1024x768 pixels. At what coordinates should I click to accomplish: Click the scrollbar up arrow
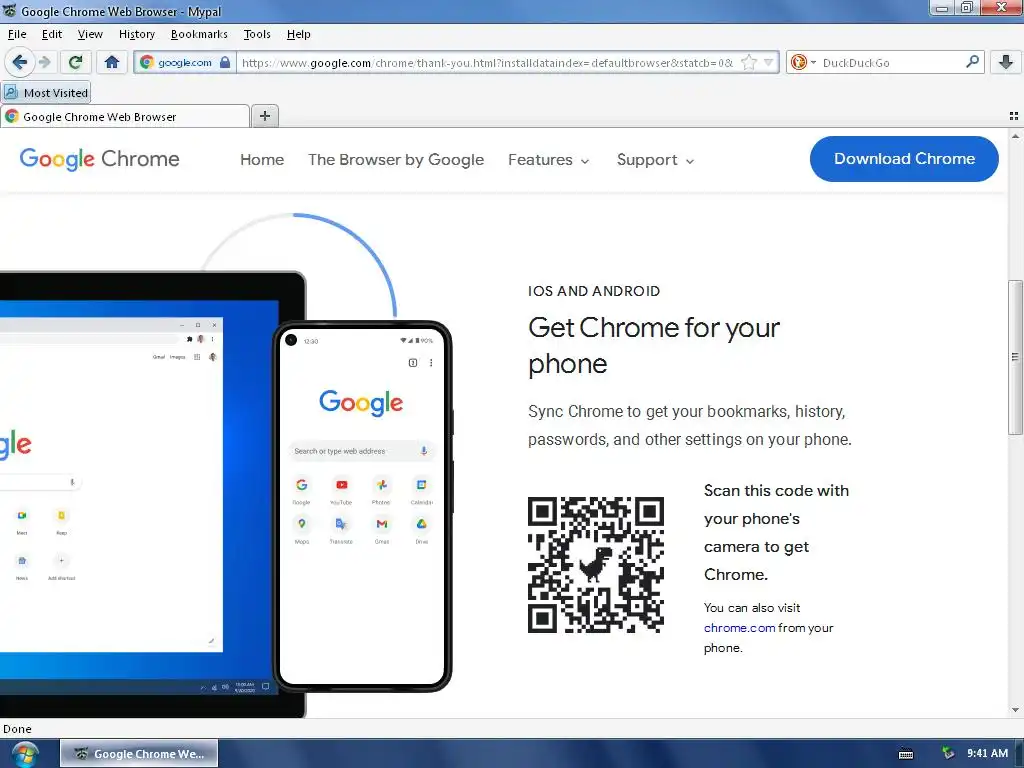(x=1015, y=136)
